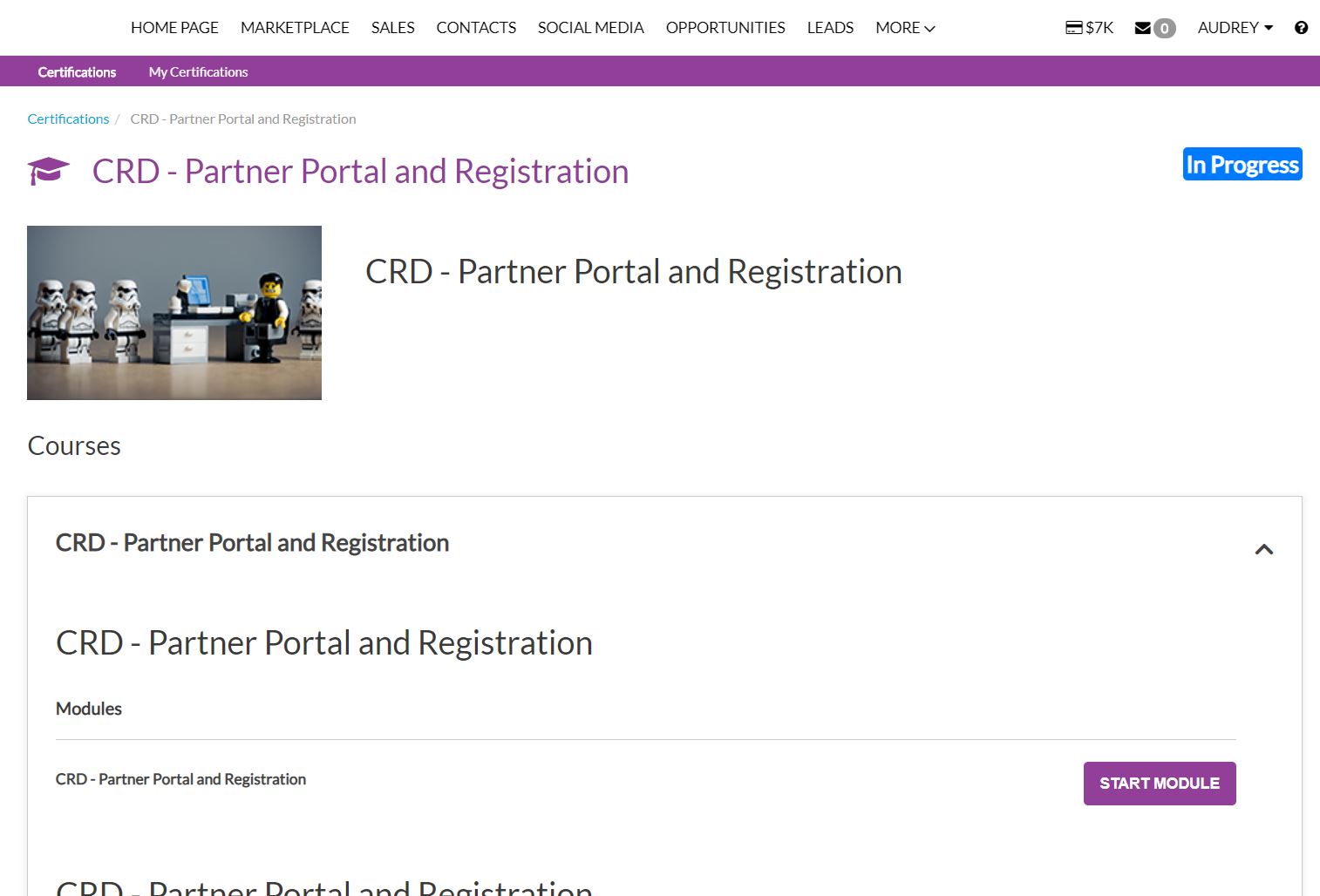Click the graduation cap certification icon
This screenshot has width=1320, height=896.
pyautogui.click(x=48, y=171)
